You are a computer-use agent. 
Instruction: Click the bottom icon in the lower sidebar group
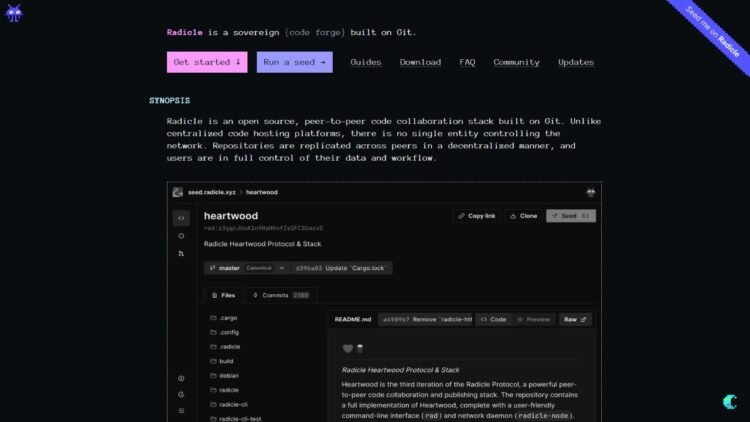[x=181, y=411]
